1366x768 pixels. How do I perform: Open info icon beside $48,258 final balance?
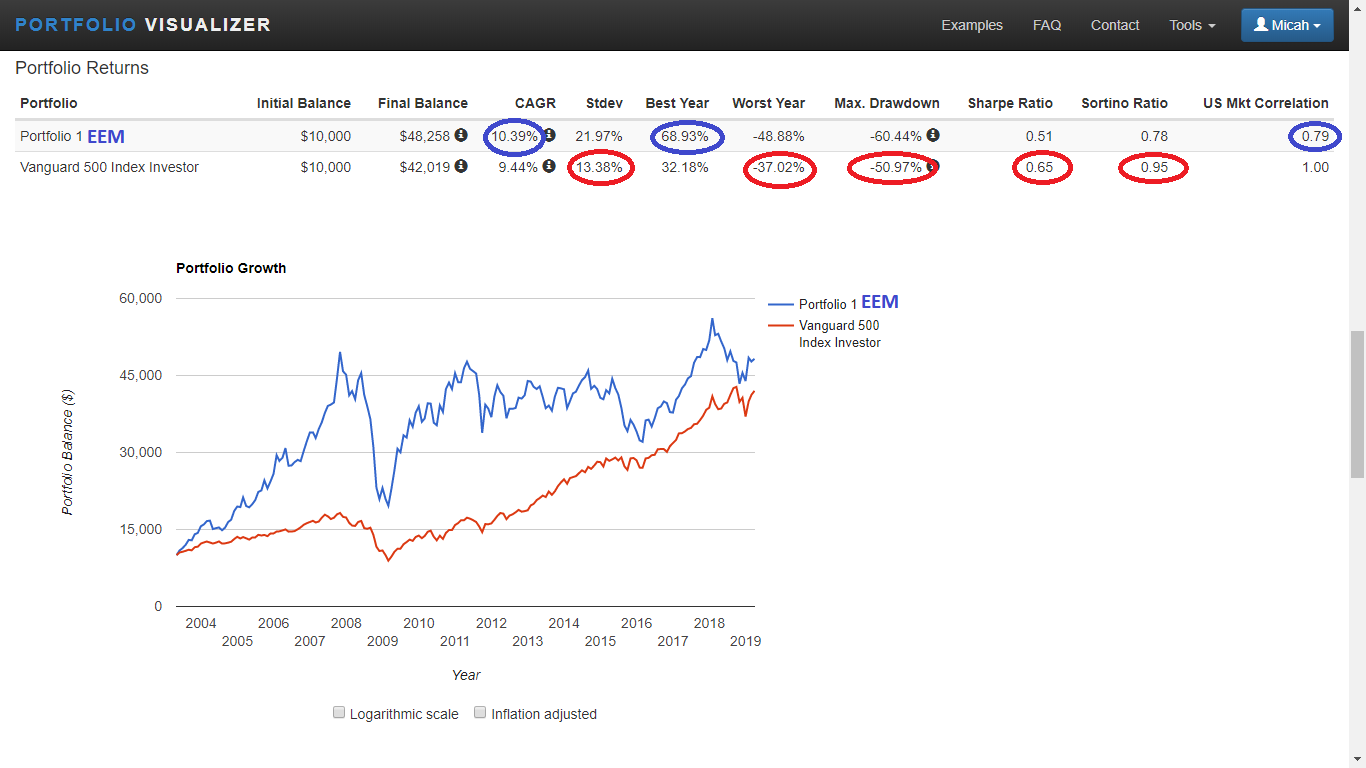(461, 135)
